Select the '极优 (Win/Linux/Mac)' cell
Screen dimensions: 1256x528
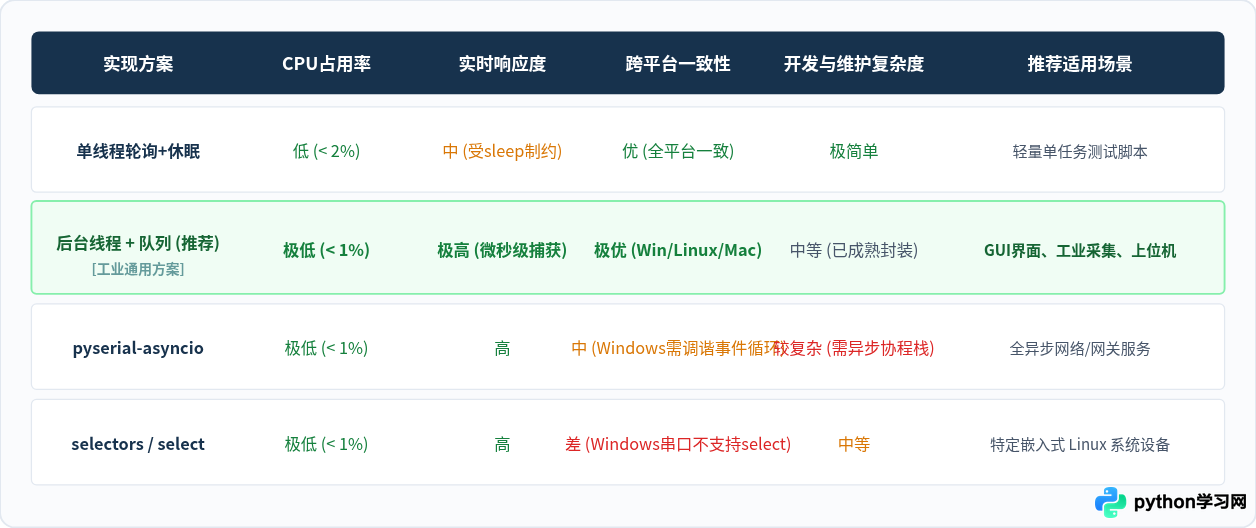click(678, 250)
